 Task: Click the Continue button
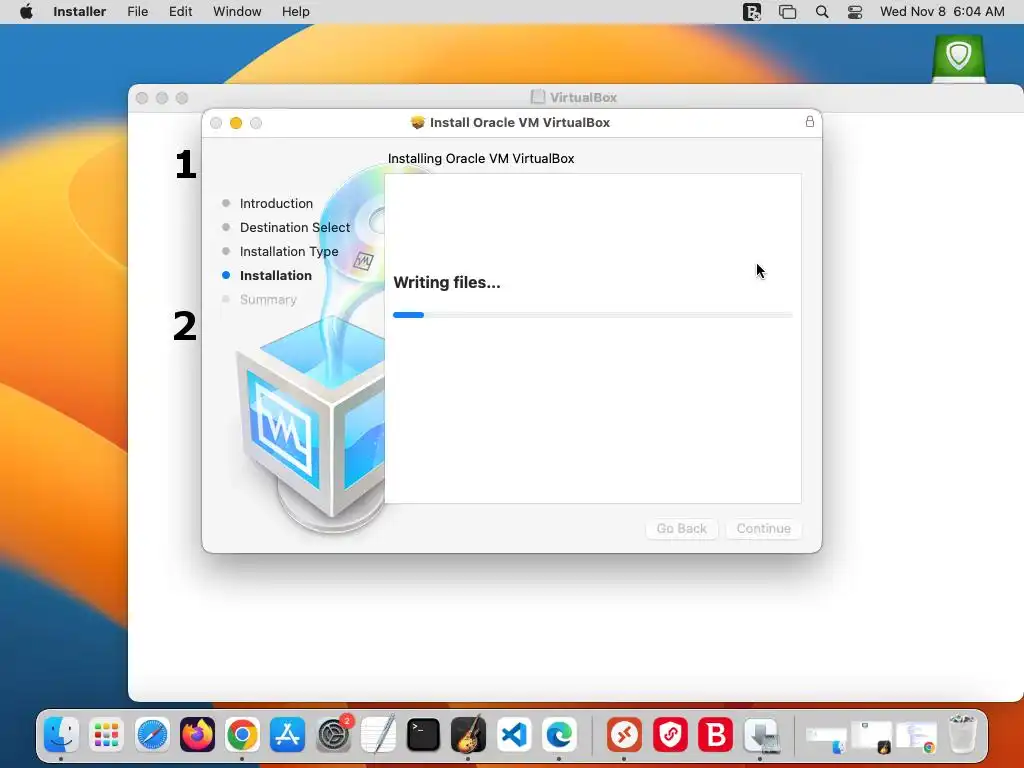point(763,528)
